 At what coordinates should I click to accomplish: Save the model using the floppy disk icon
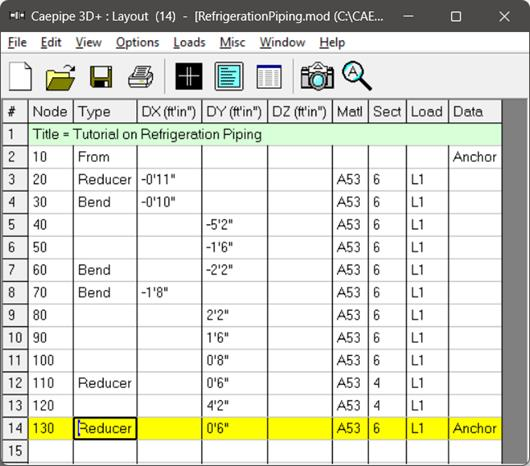click(101, 77)
